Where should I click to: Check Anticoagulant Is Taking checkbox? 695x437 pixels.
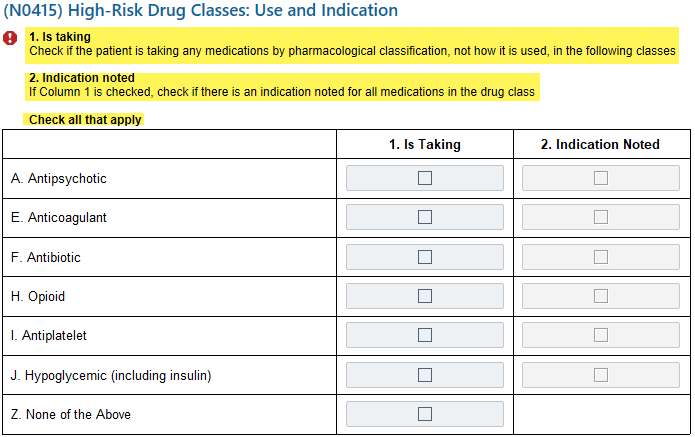425,217
